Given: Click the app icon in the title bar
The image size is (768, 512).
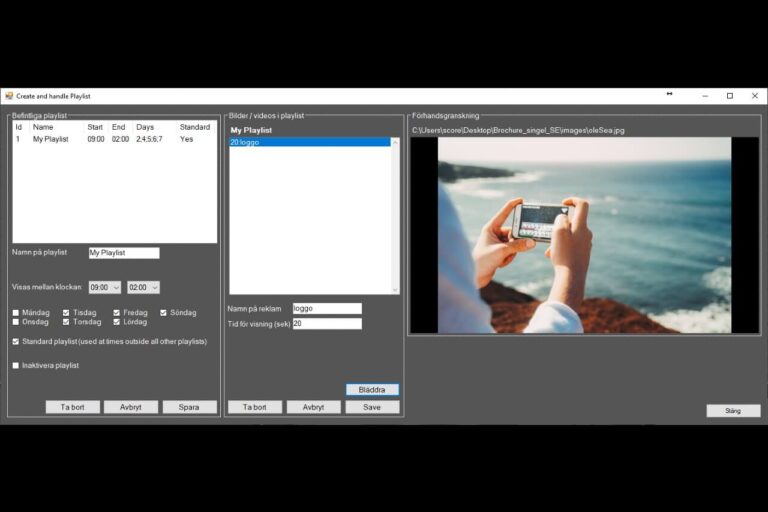Looking at the screenshot, I should (9, 96).
